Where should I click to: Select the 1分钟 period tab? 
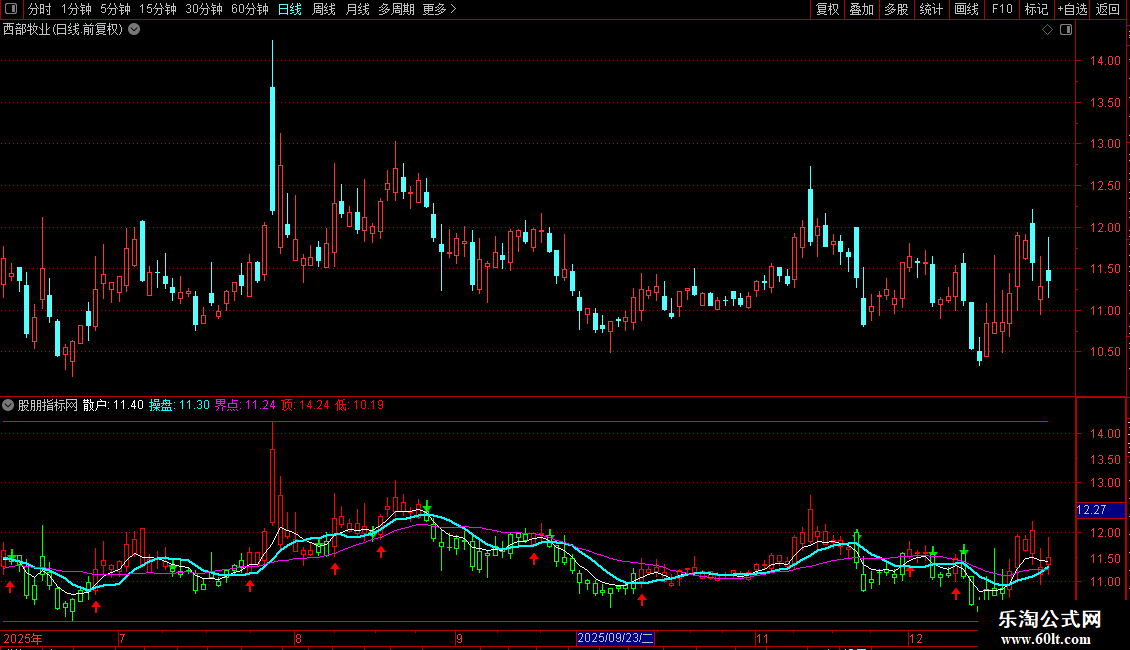coord(76,9)
